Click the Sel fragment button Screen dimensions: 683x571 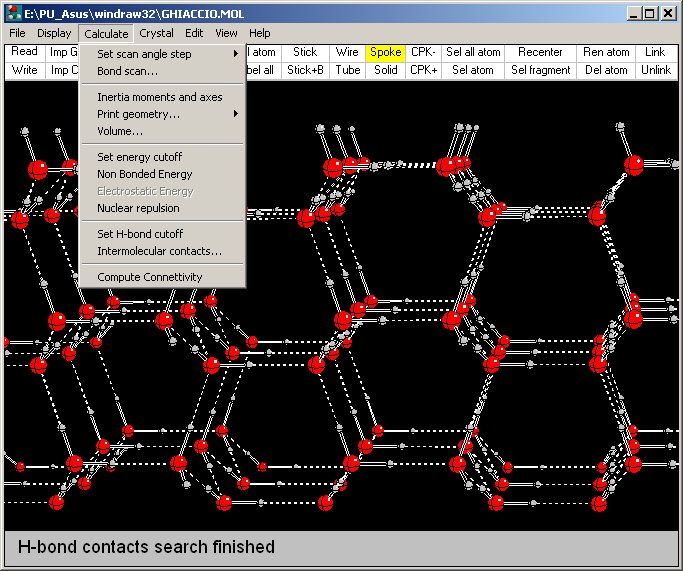(x=541, y=70)
